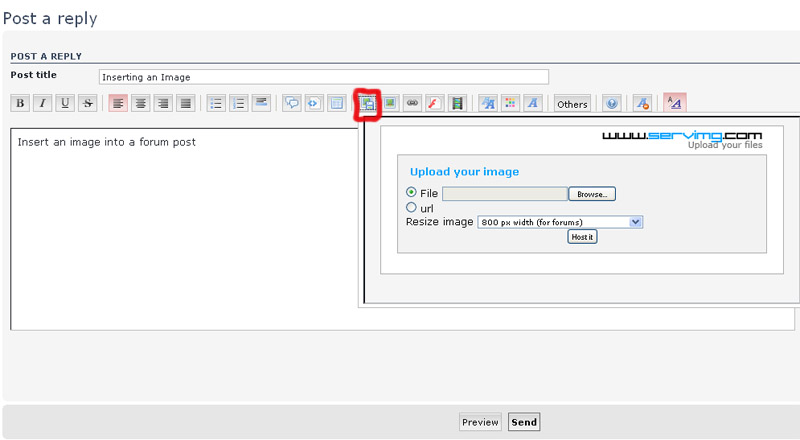Click the 'Upload your image' heading

click(464, 172)
